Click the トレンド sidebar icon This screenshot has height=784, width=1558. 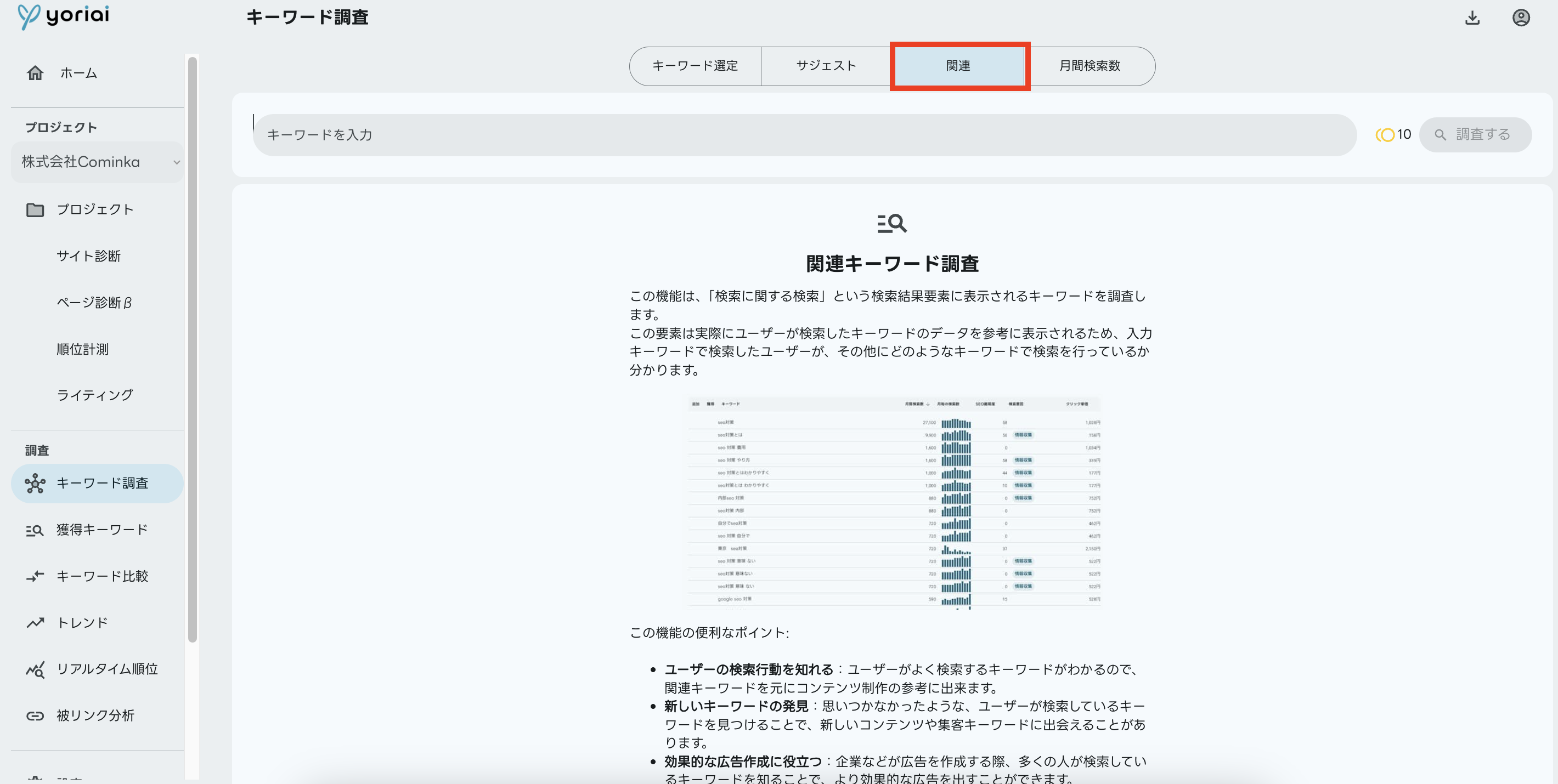35,622
